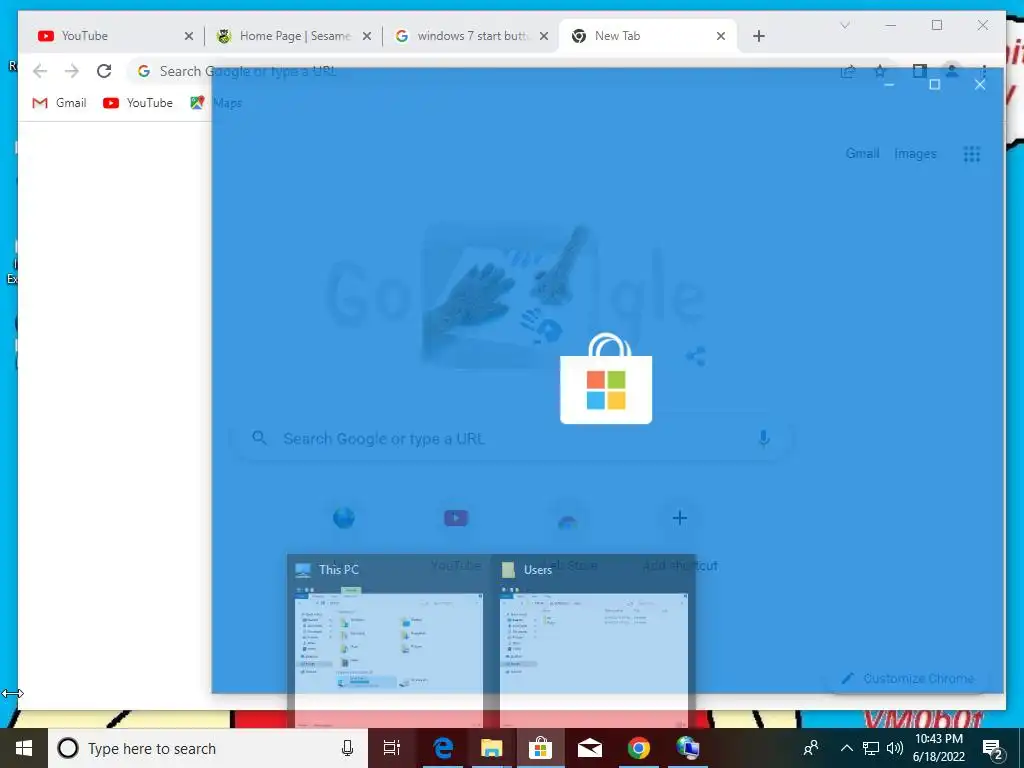This screenshot has width=1024, height=768.
Task: Open the Users preview thumbnail
Action: pyautogui.click(x=594, y=642)
